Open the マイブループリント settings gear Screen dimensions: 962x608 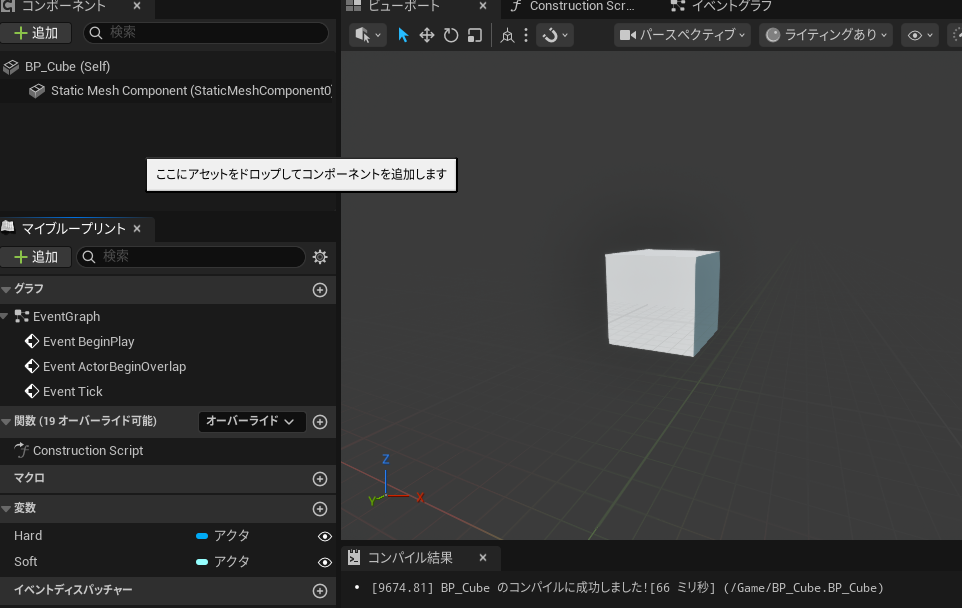tap(320, 256)
